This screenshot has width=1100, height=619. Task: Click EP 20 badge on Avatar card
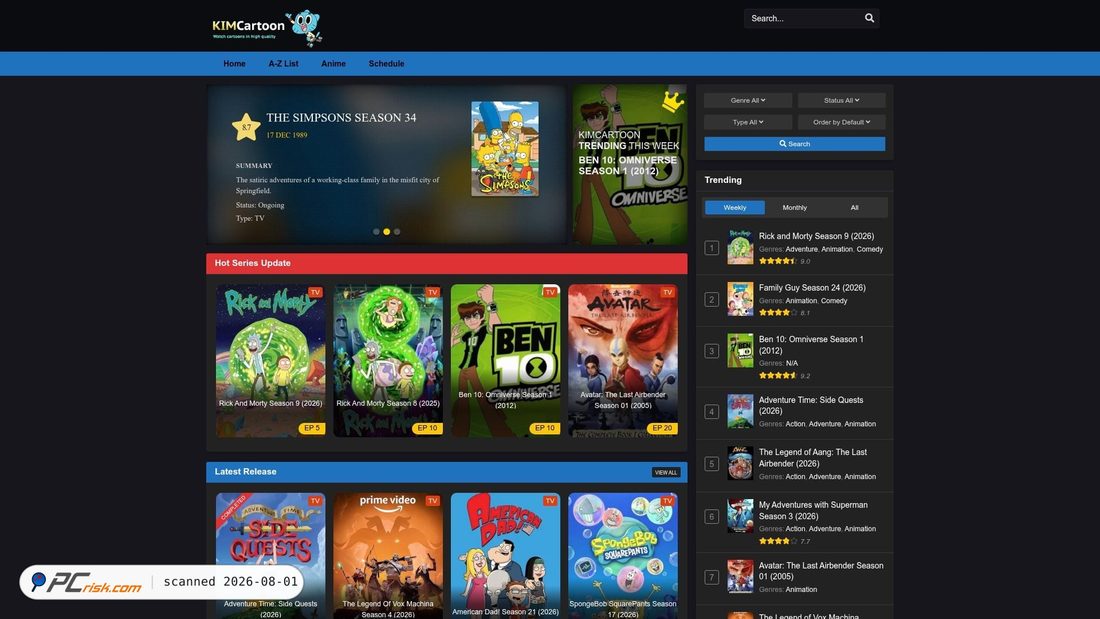point(662,428)
